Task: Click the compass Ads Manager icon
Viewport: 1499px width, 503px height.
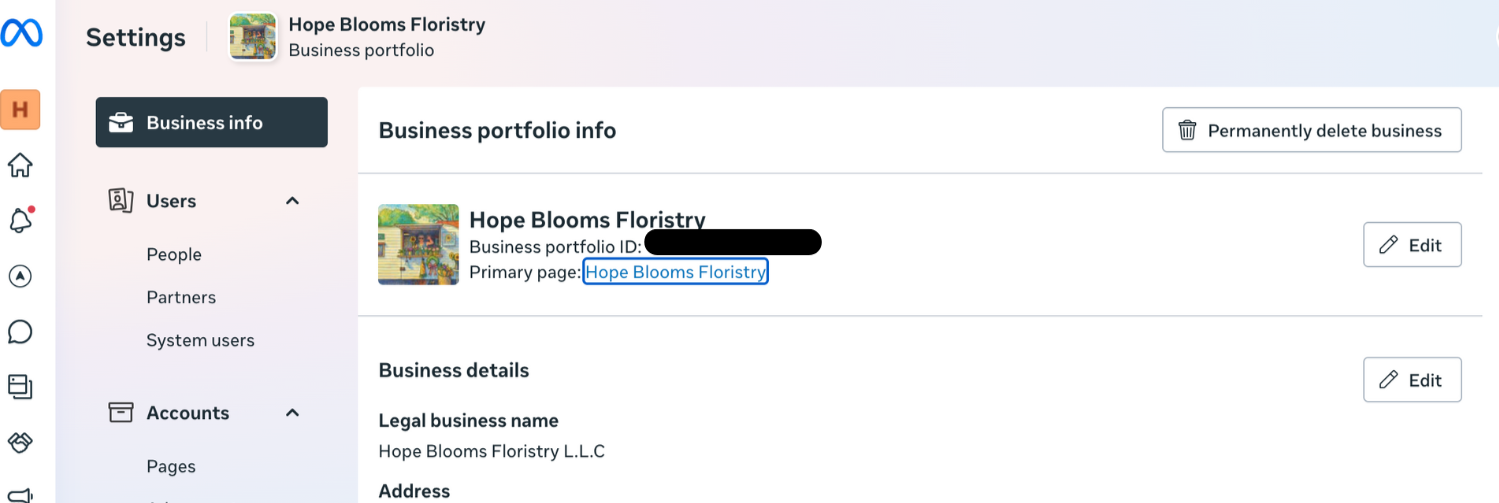Action: point(20,276)
